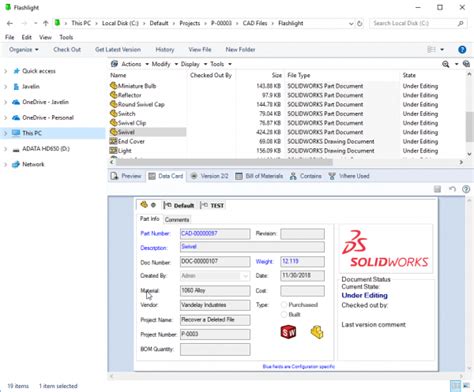474x392 pixels.
Task: Click the save icon above data card
Action: tap(437, 189)
